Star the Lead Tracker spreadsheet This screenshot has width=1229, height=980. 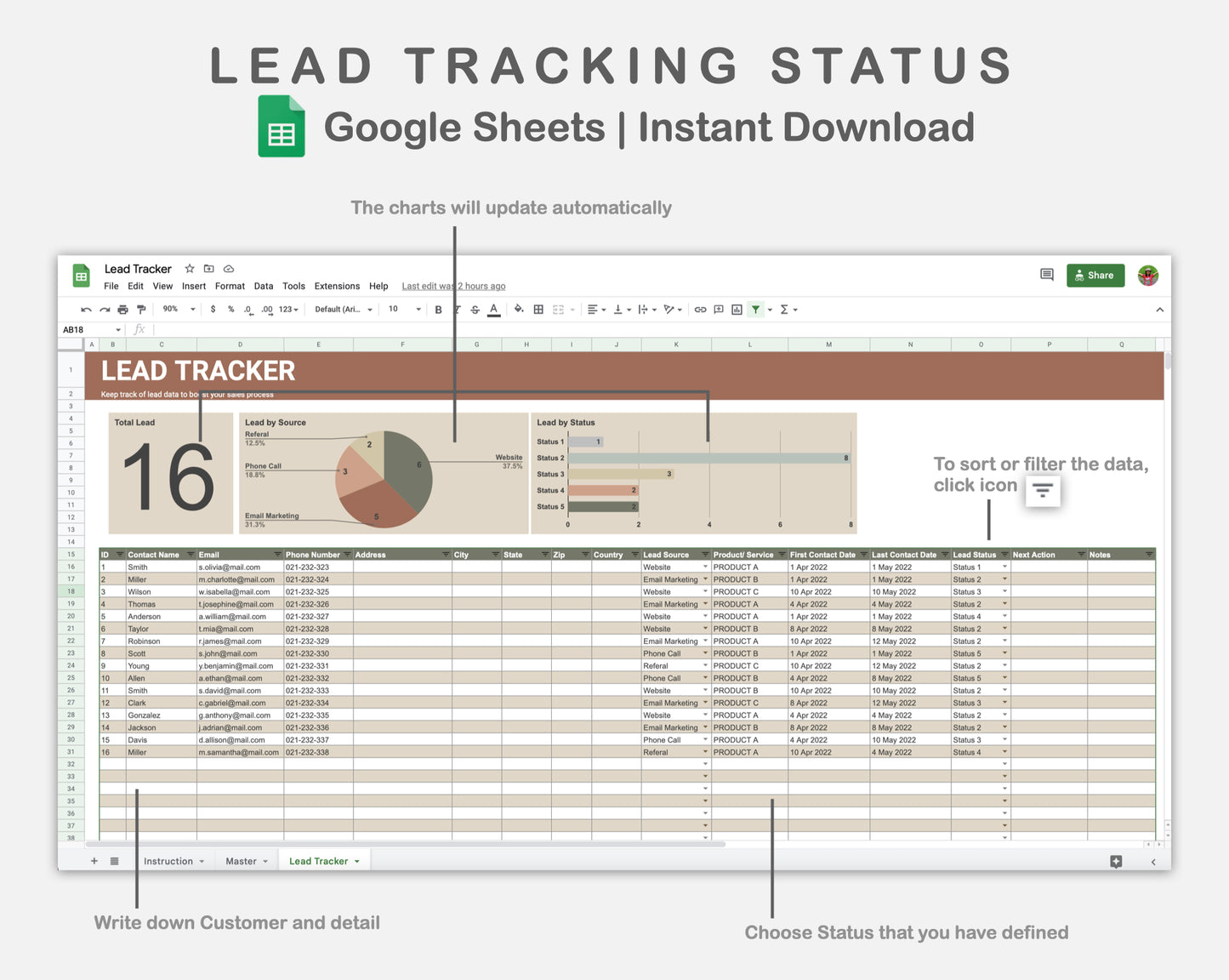(189, 268)
